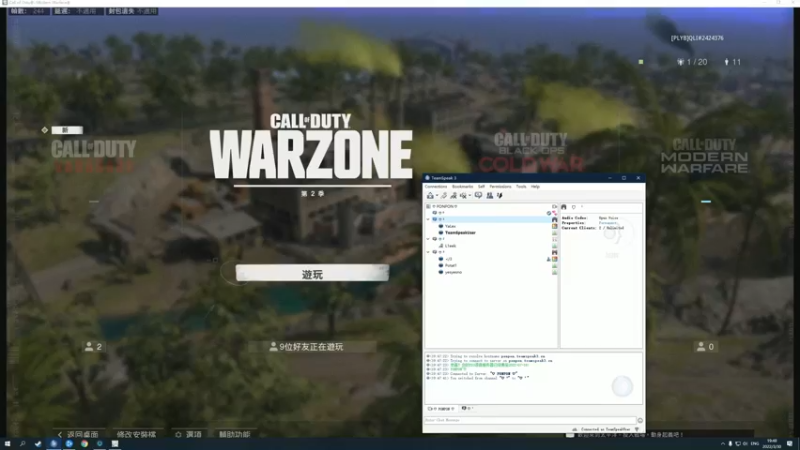The height and width of the screenshot is (450, 800).
Task: Select Call of Duty Vanguard game tile
Action: pyautogui.click(x=93, y=156)
